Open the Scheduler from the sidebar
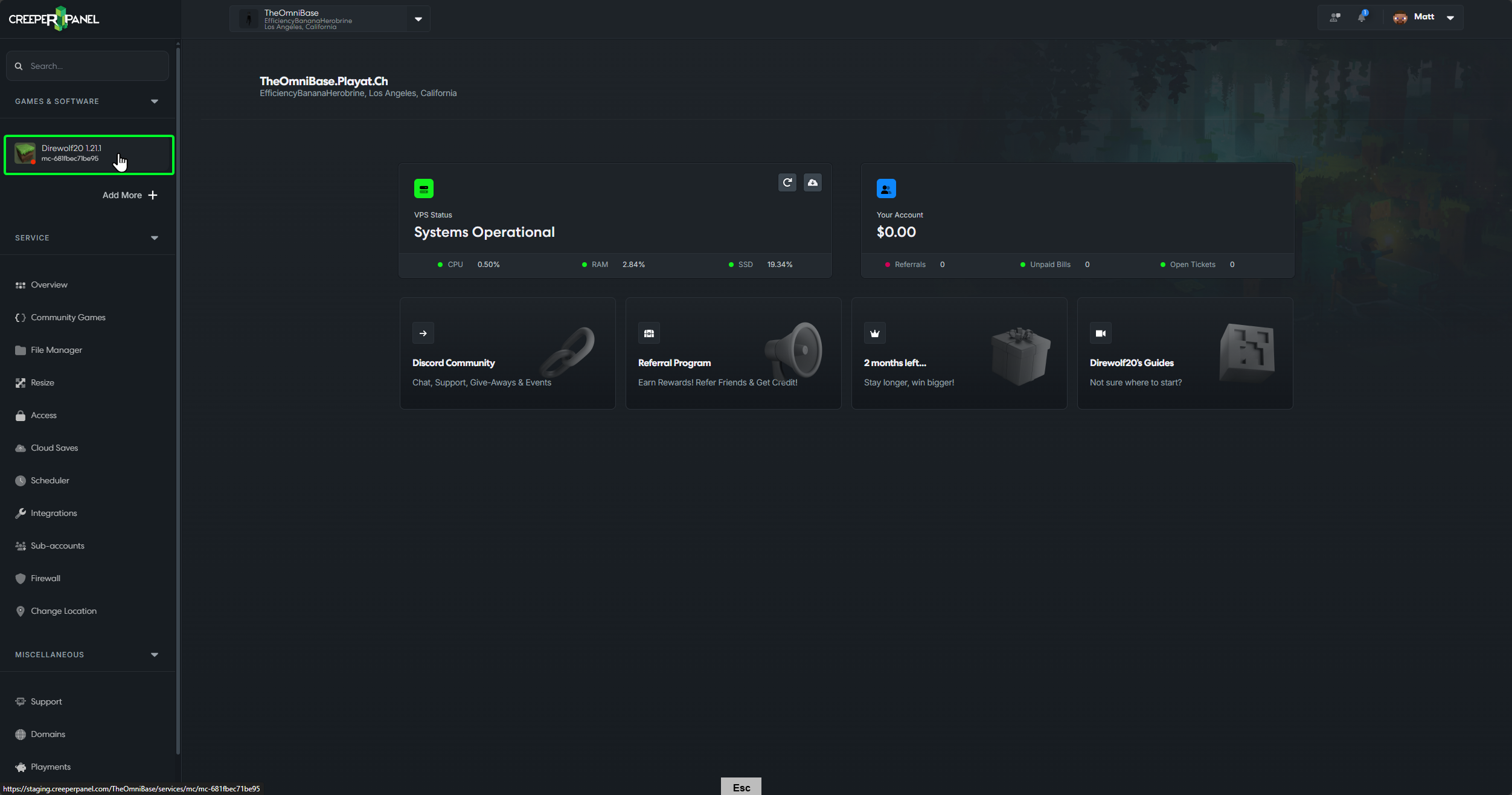Image resolution: width=1512 pixels, height=795 pixels. coord(50,480)
